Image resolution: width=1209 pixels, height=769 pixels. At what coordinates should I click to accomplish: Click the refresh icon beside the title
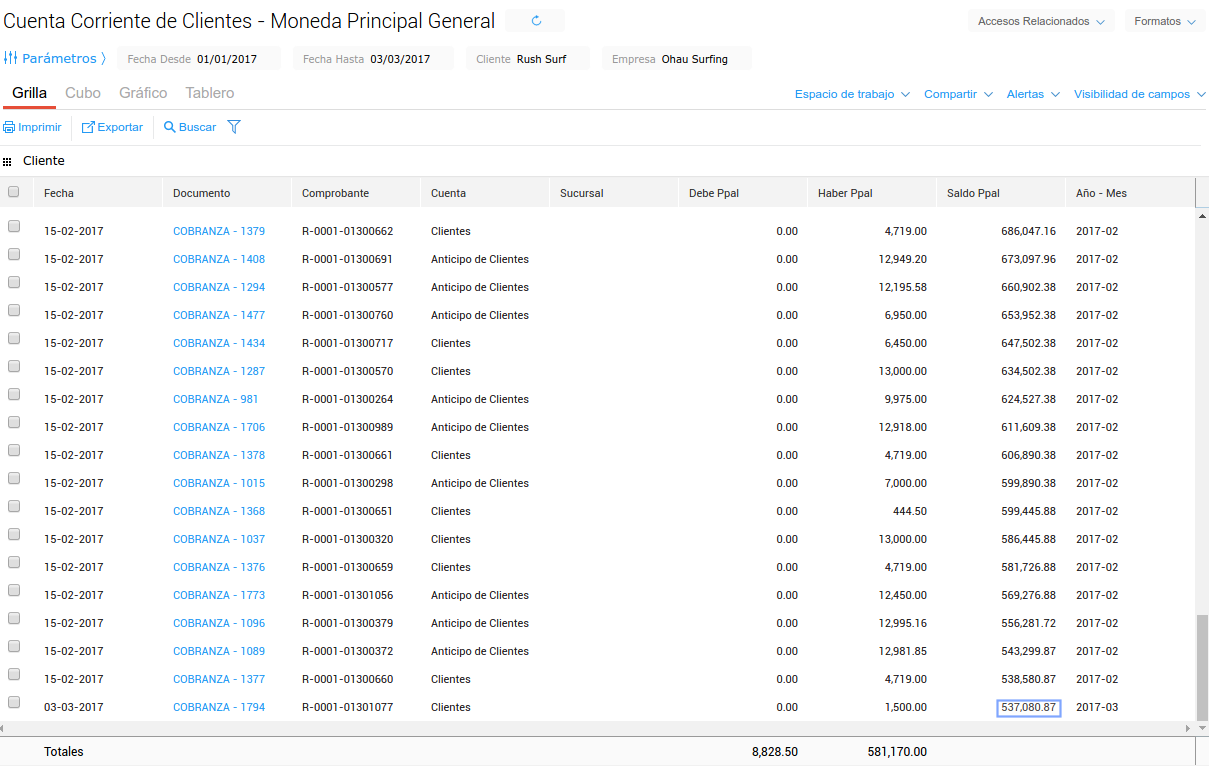536,21
